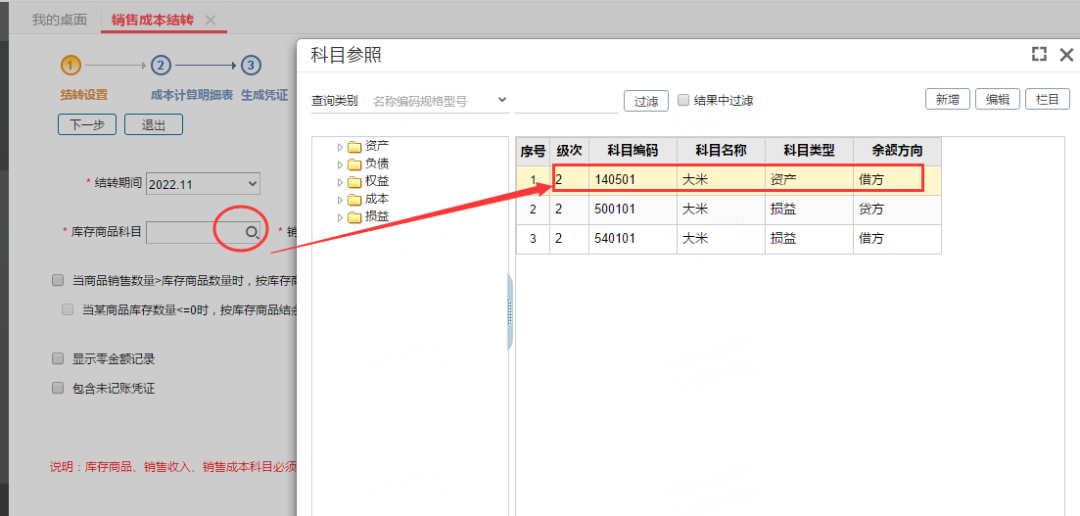Close the 销售成本结转 tab
The width and height of the screenshot is (1080, 516).
point(210,20)
